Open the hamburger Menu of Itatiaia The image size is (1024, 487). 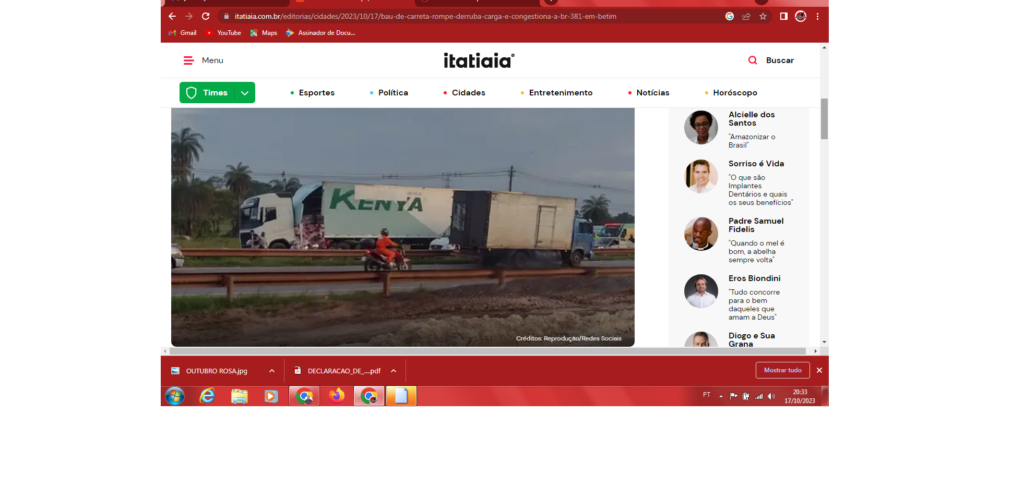click(x=203, y=60)
